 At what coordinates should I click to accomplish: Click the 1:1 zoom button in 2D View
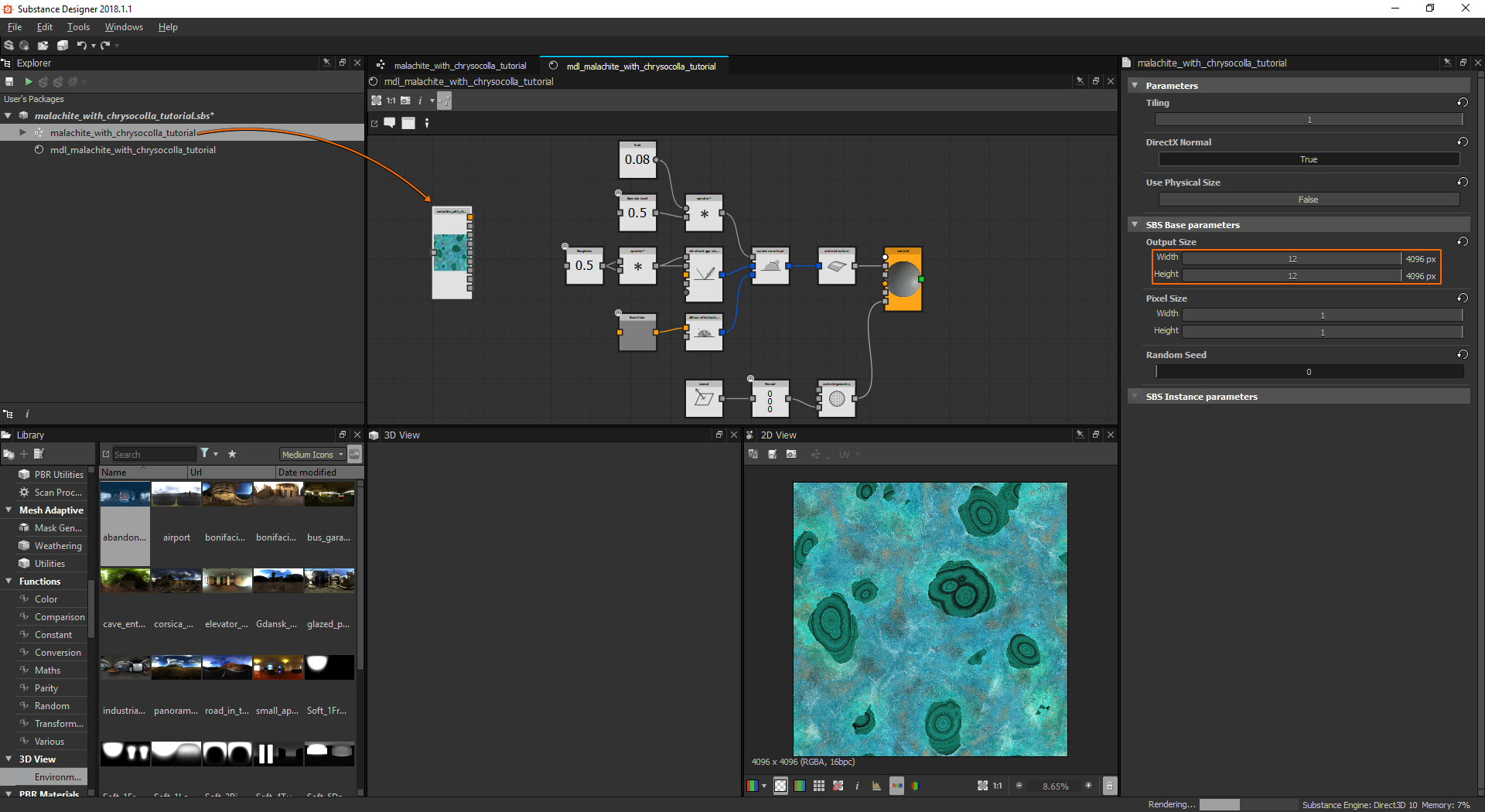click(998, 786)
